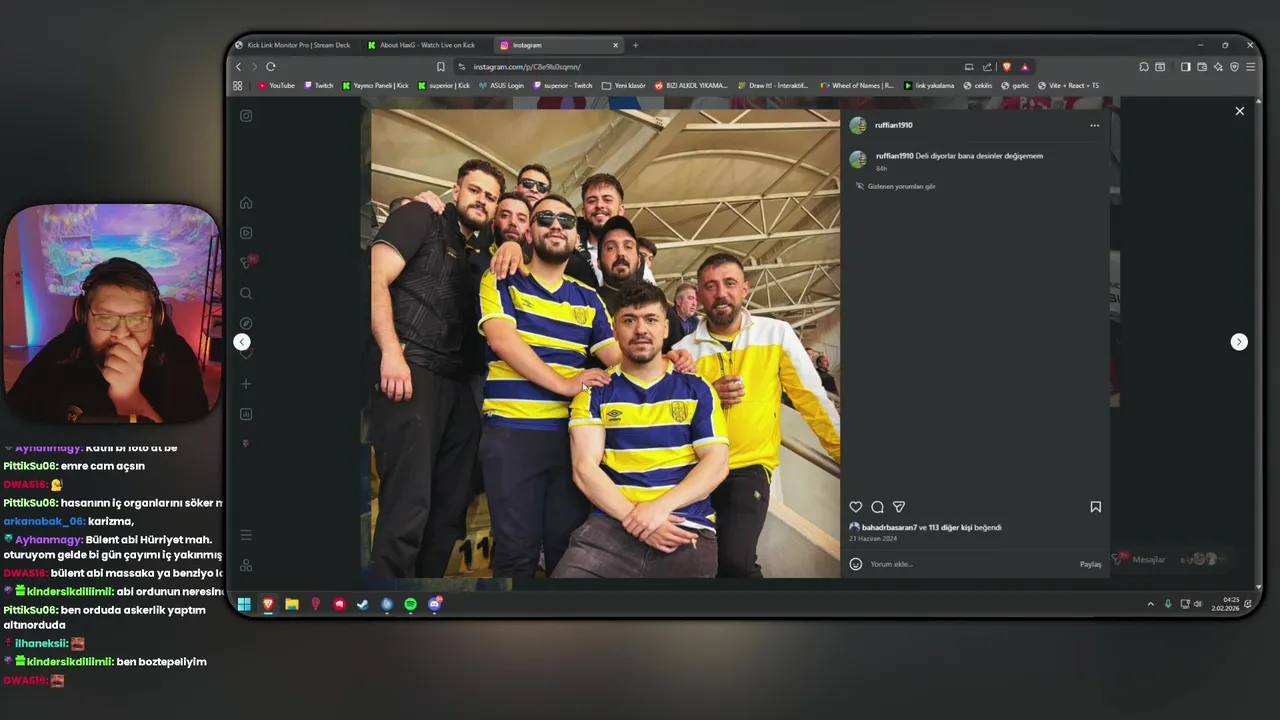This screenshot has width=1280, height=720.
Task: Open the YouTube bookmark
Action: (276, 86)
